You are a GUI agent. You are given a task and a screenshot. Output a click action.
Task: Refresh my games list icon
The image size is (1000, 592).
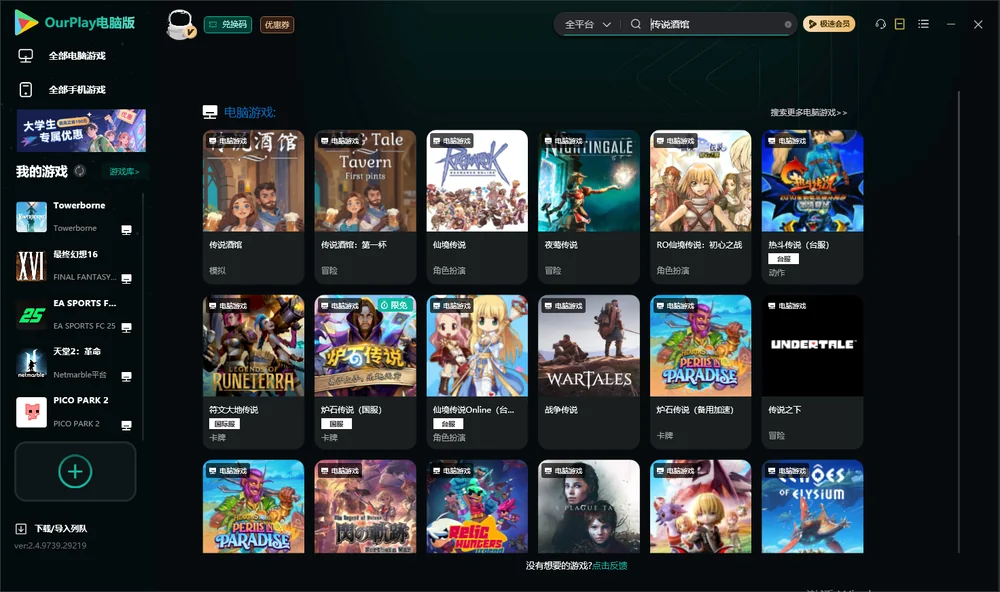(x=80, y=171)
